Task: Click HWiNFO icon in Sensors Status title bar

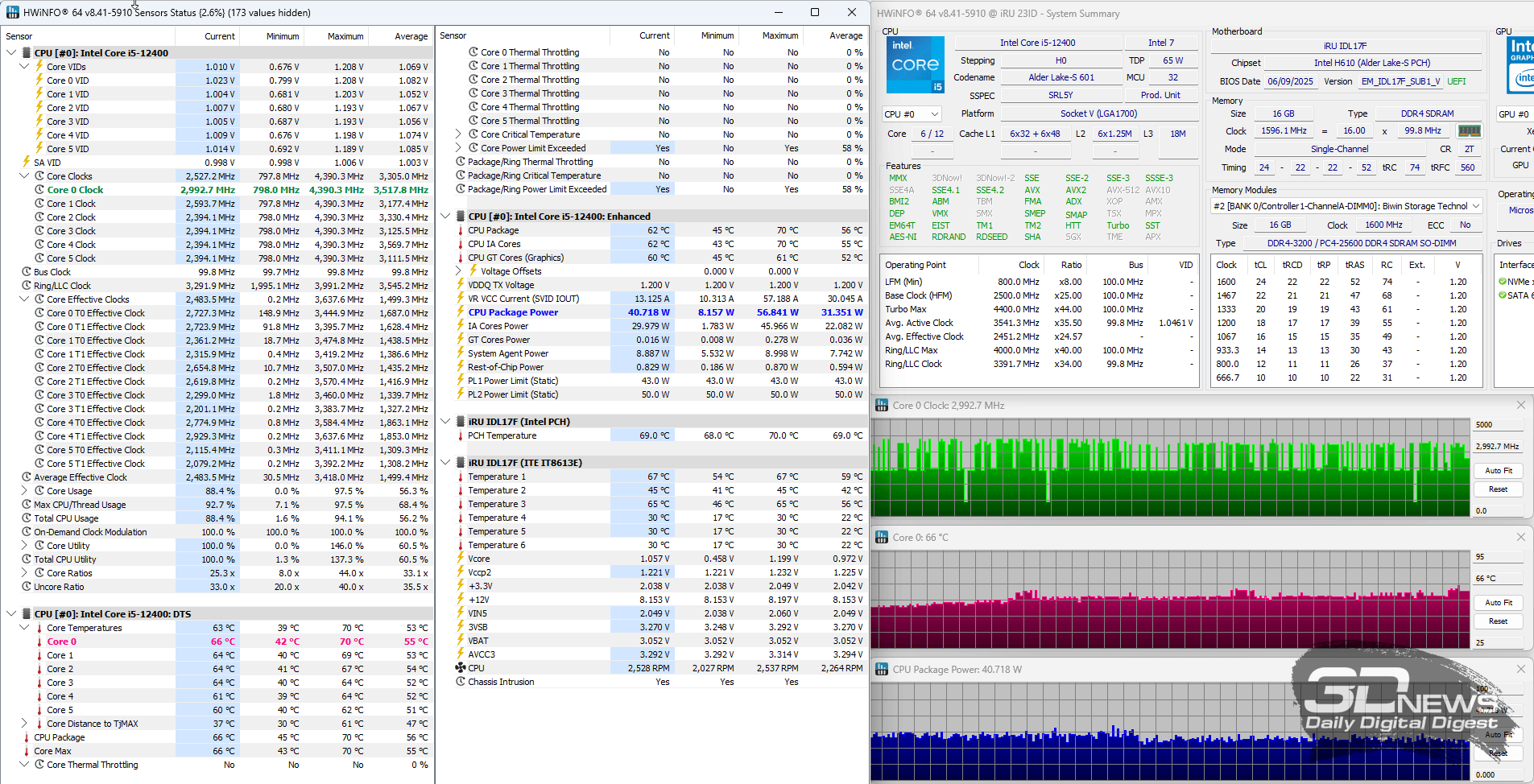Action: coord(12,12)
